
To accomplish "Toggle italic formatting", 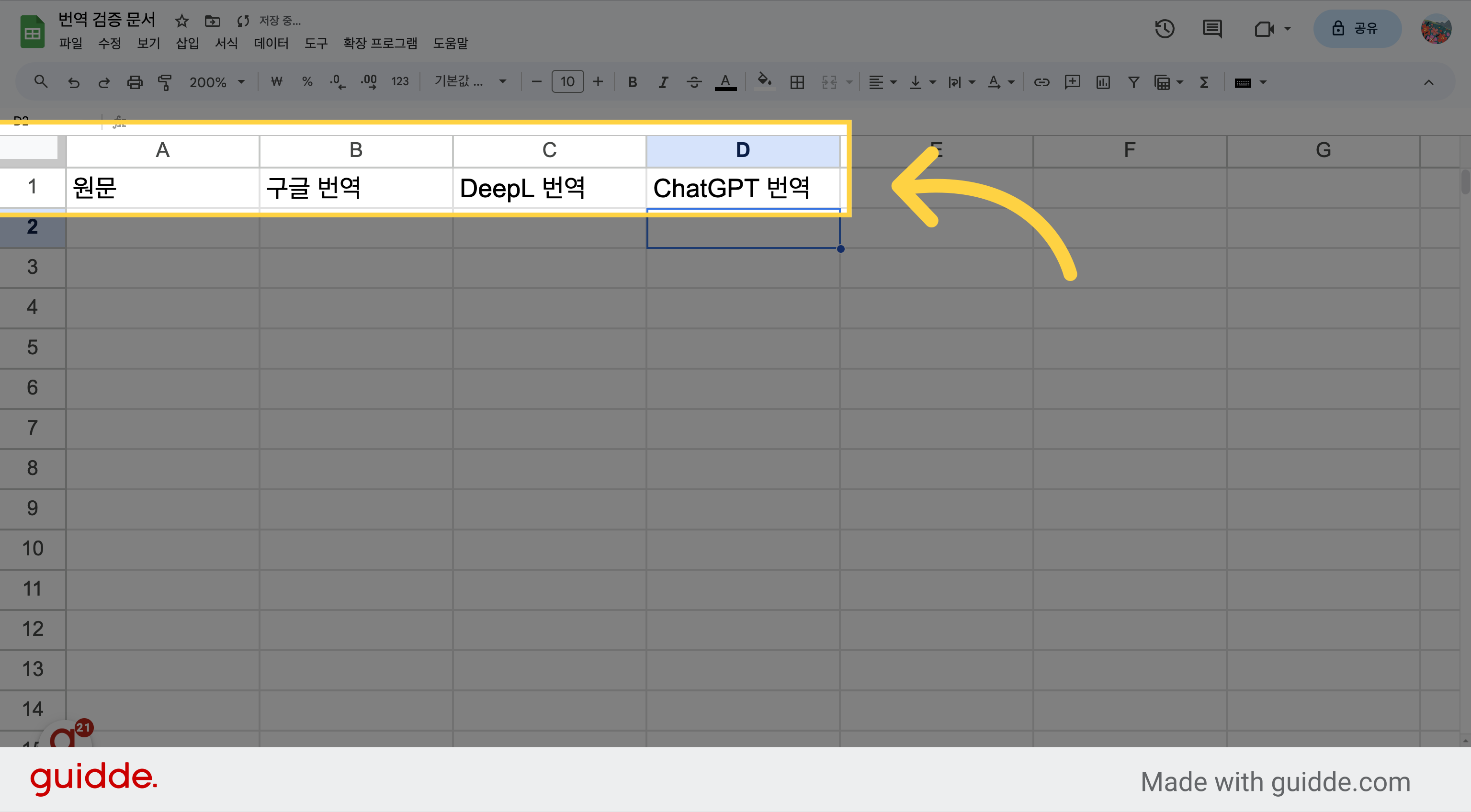I will coord(663,82).
